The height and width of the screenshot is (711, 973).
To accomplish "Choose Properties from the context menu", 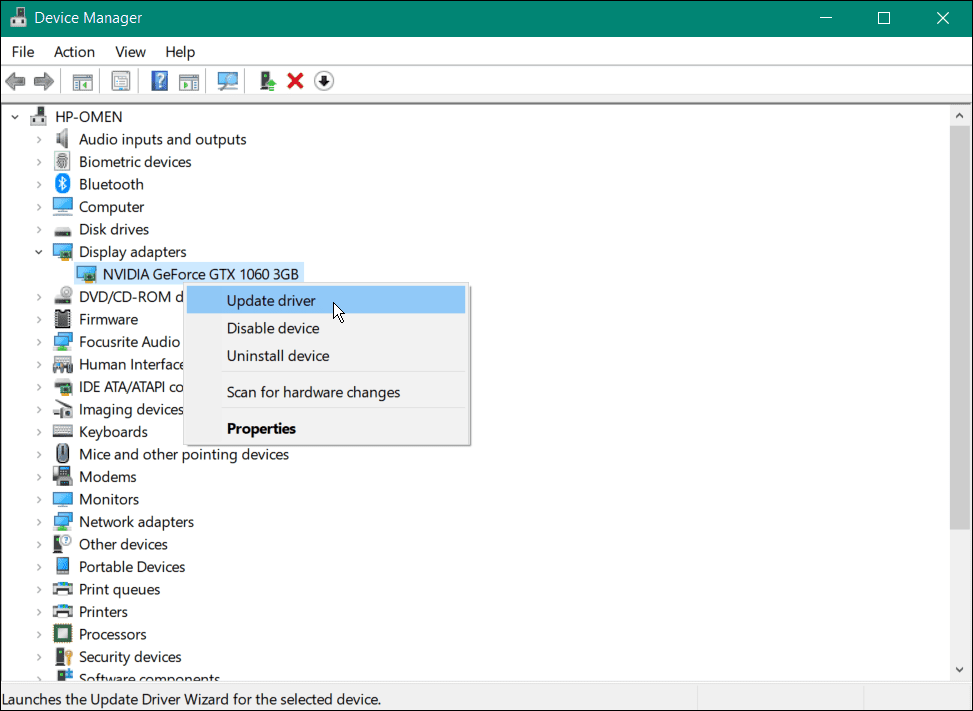I will click(261, 428).
